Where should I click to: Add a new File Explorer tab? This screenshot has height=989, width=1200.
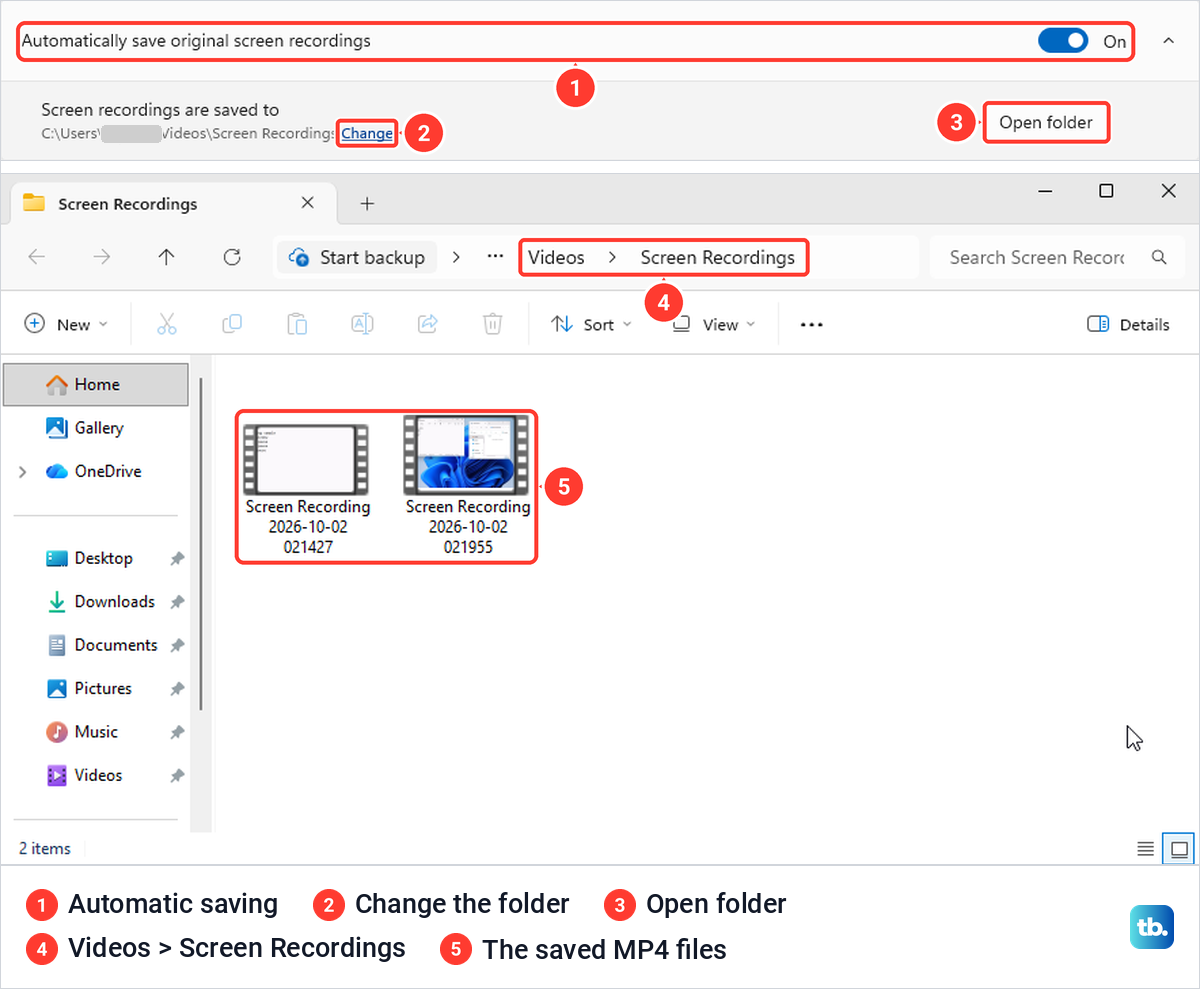[367, 204]
